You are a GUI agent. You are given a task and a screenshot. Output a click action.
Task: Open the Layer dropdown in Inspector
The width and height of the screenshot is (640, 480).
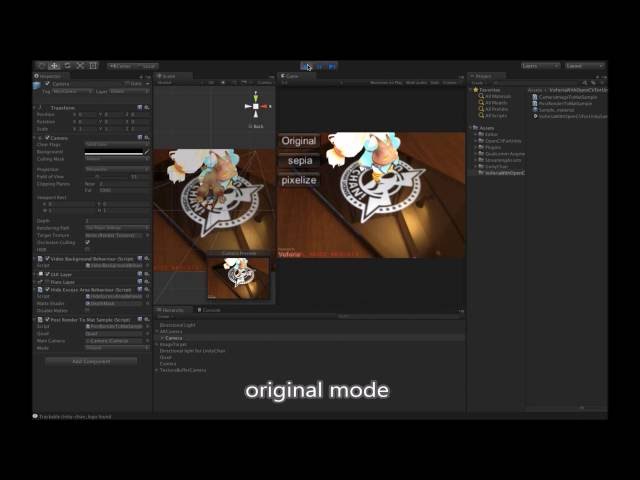click(x=129, y=91)
